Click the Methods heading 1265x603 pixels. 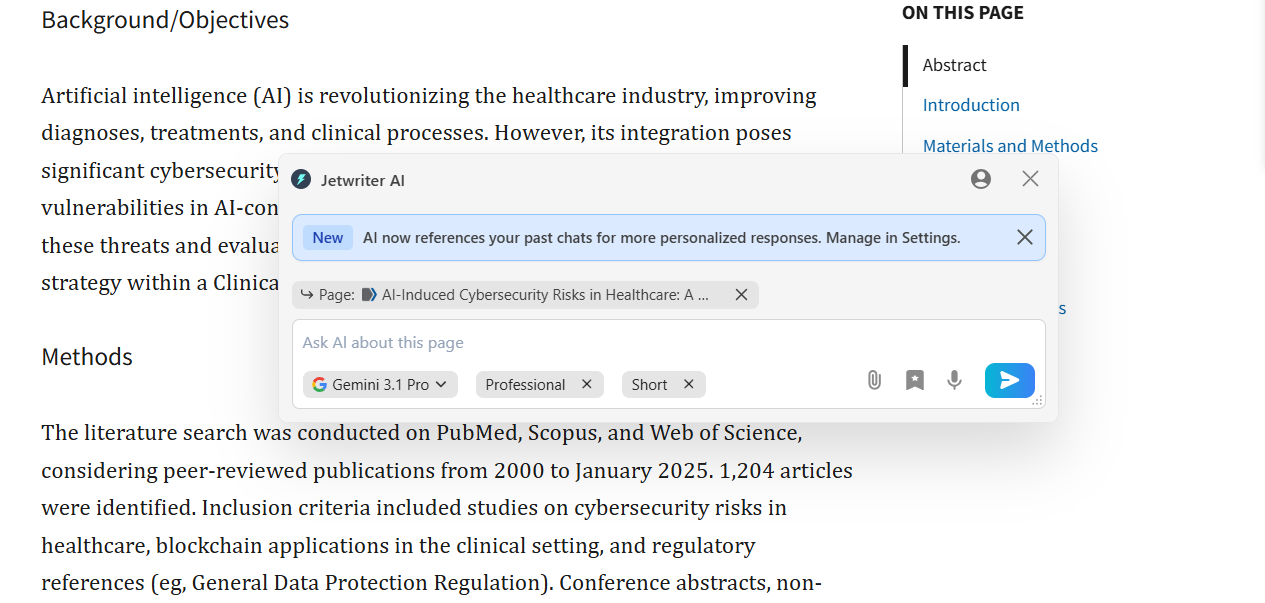click(x=87, y=357)
